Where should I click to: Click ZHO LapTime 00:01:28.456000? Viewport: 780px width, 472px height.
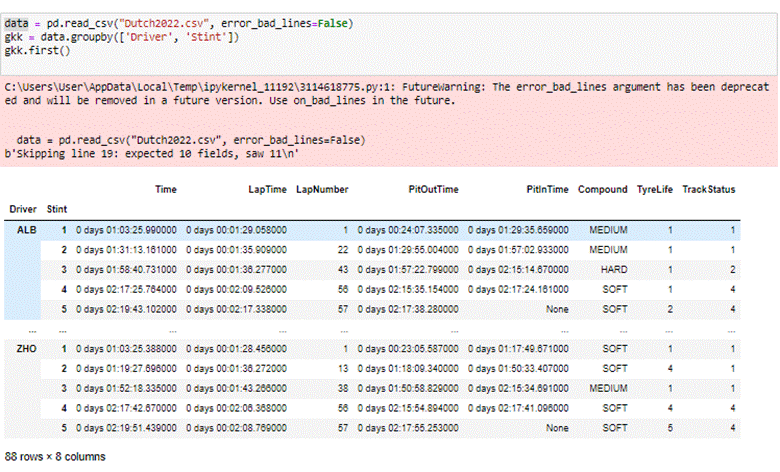pyautogui.click(x=236, y=349)
